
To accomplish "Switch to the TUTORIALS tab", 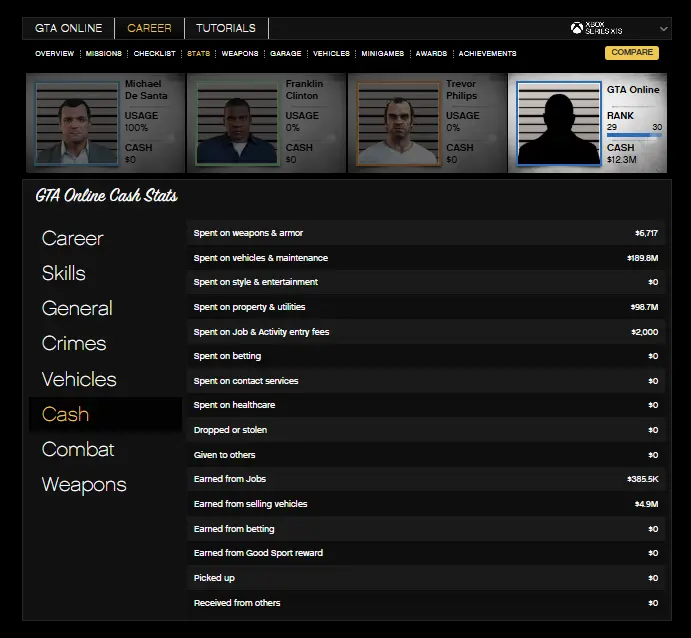I will click(x=225, y=28).
